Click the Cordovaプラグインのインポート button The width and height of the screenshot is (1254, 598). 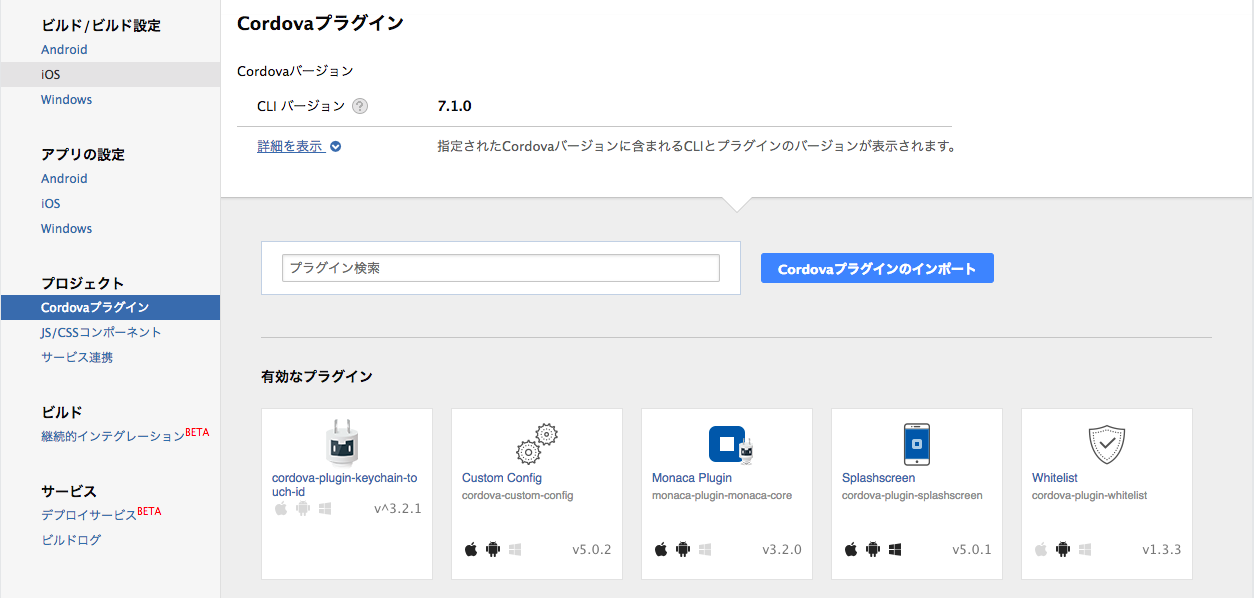(x=877, y=268)
